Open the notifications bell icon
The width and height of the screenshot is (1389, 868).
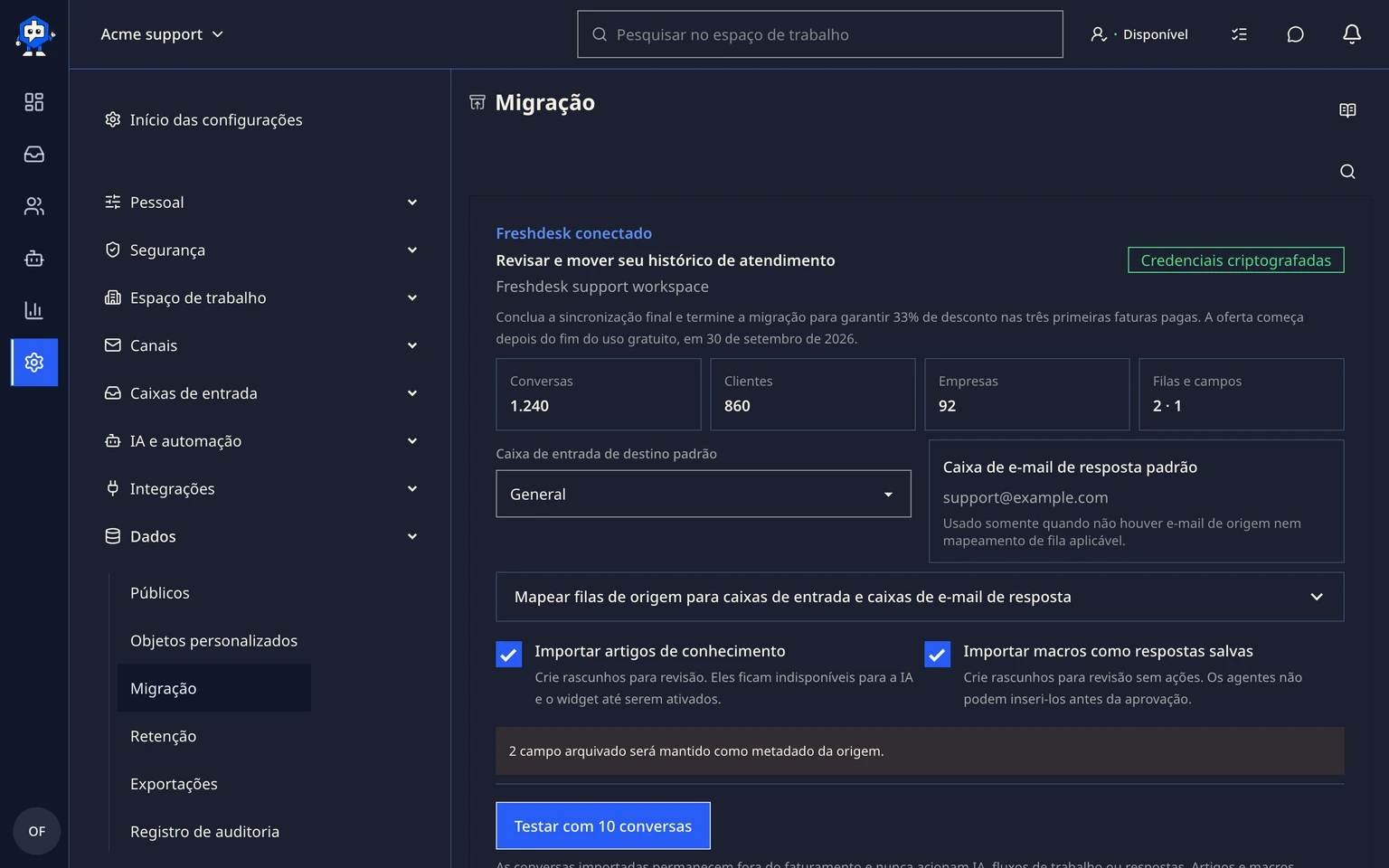[1352, 34]
